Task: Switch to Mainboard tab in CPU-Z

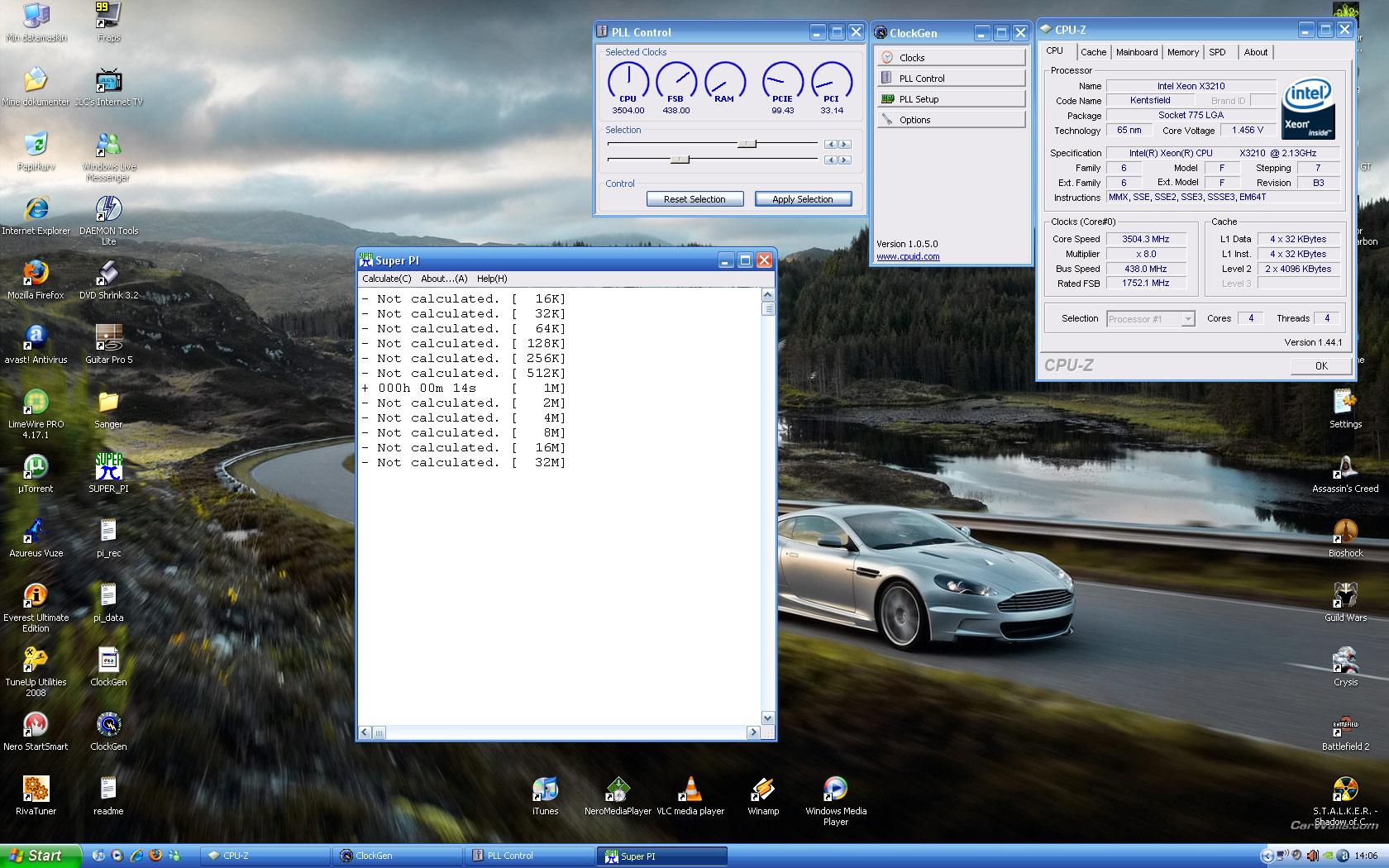Action: click(x=1137, y=52)
